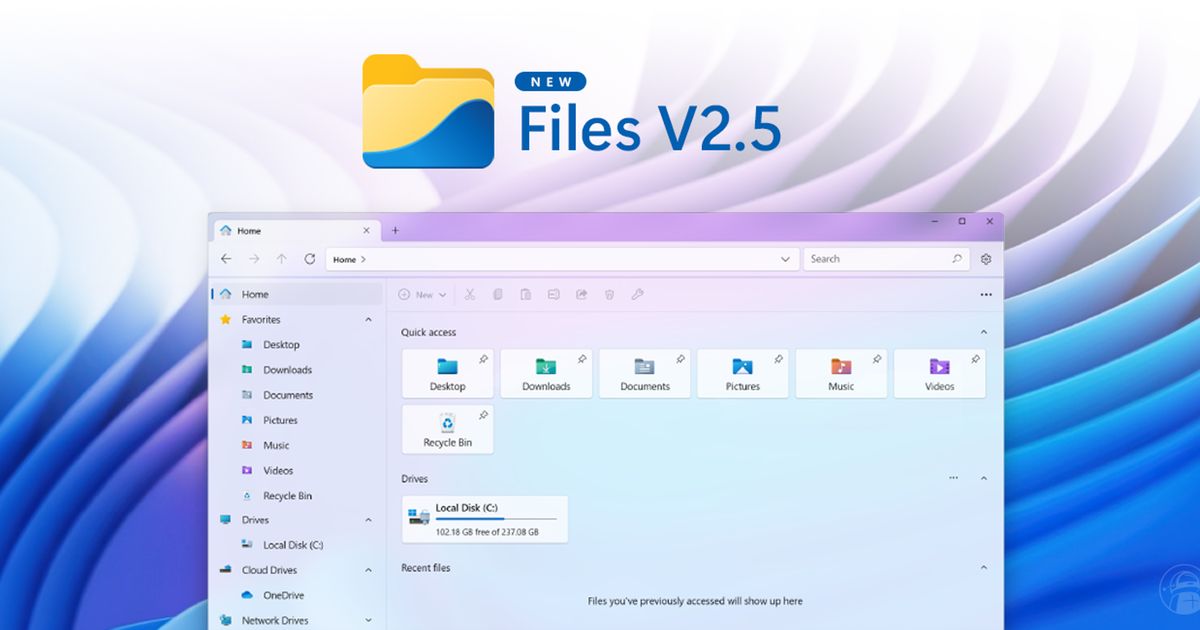Click the Home breadcrumb in address bar
1200x630 pixels.
344,259
